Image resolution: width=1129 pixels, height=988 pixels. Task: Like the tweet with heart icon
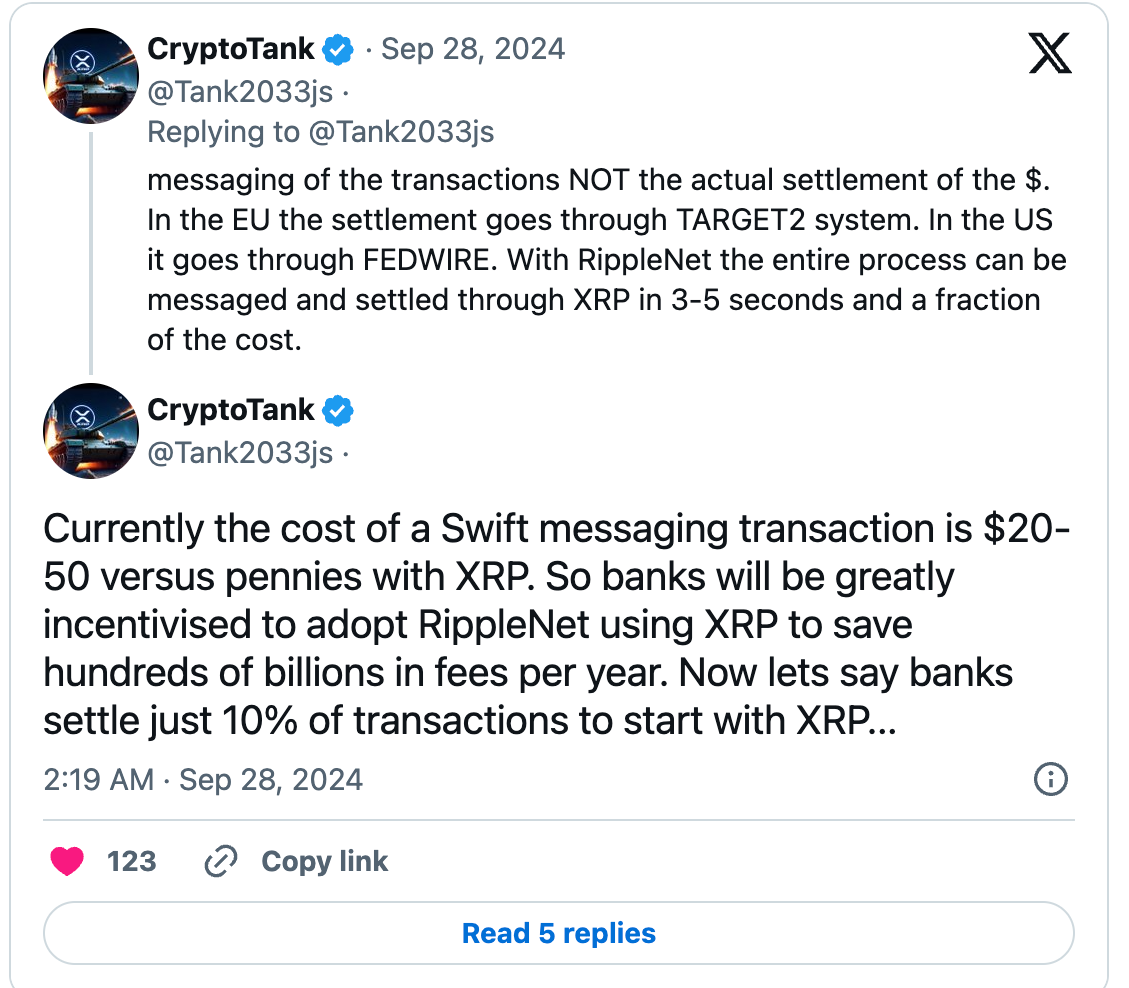pos(67,861)
